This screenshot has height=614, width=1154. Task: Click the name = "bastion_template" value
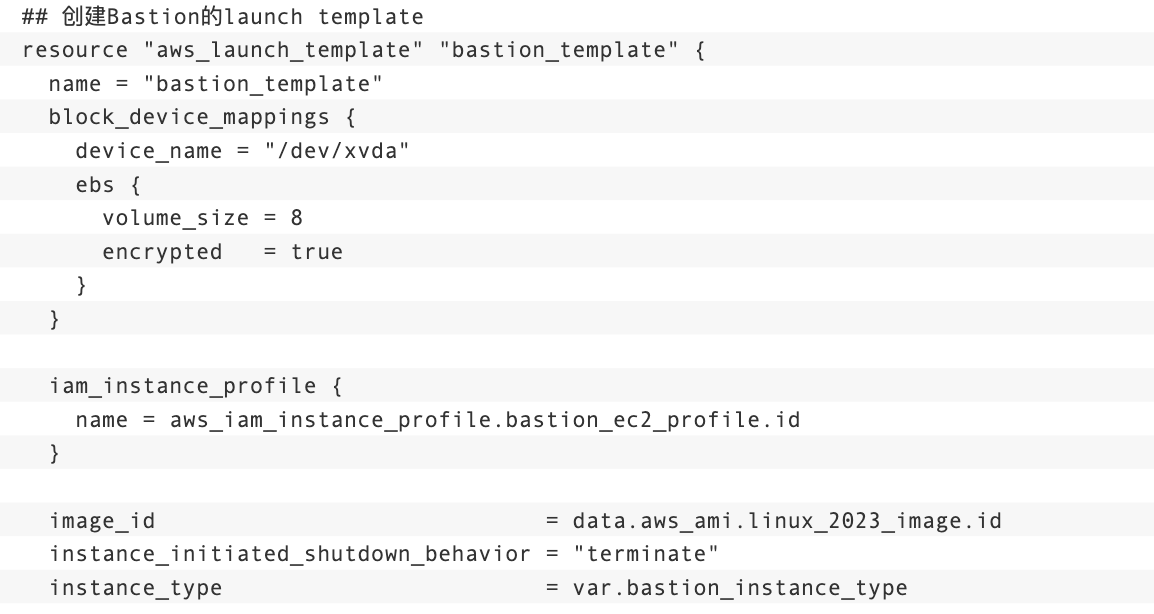(x=263, y=84)
